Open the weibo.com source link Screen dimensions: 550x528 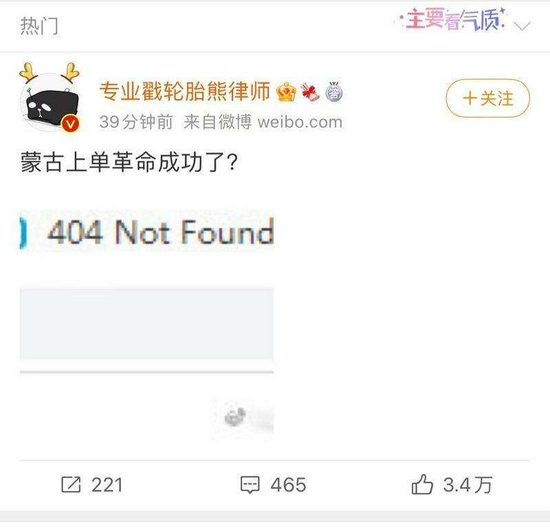(300, 122)
